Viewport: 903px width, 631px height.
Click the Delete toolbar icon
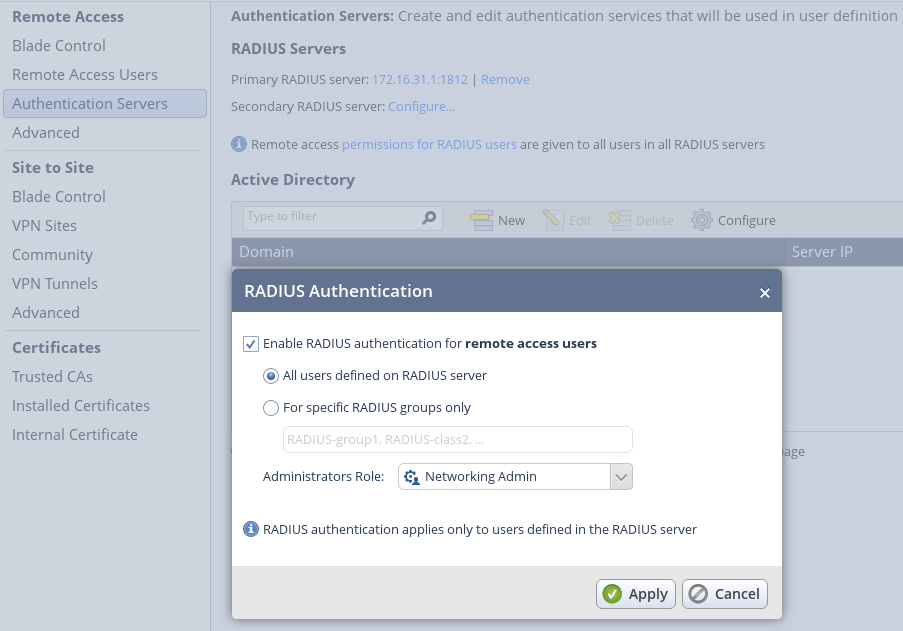coord(620,220)
